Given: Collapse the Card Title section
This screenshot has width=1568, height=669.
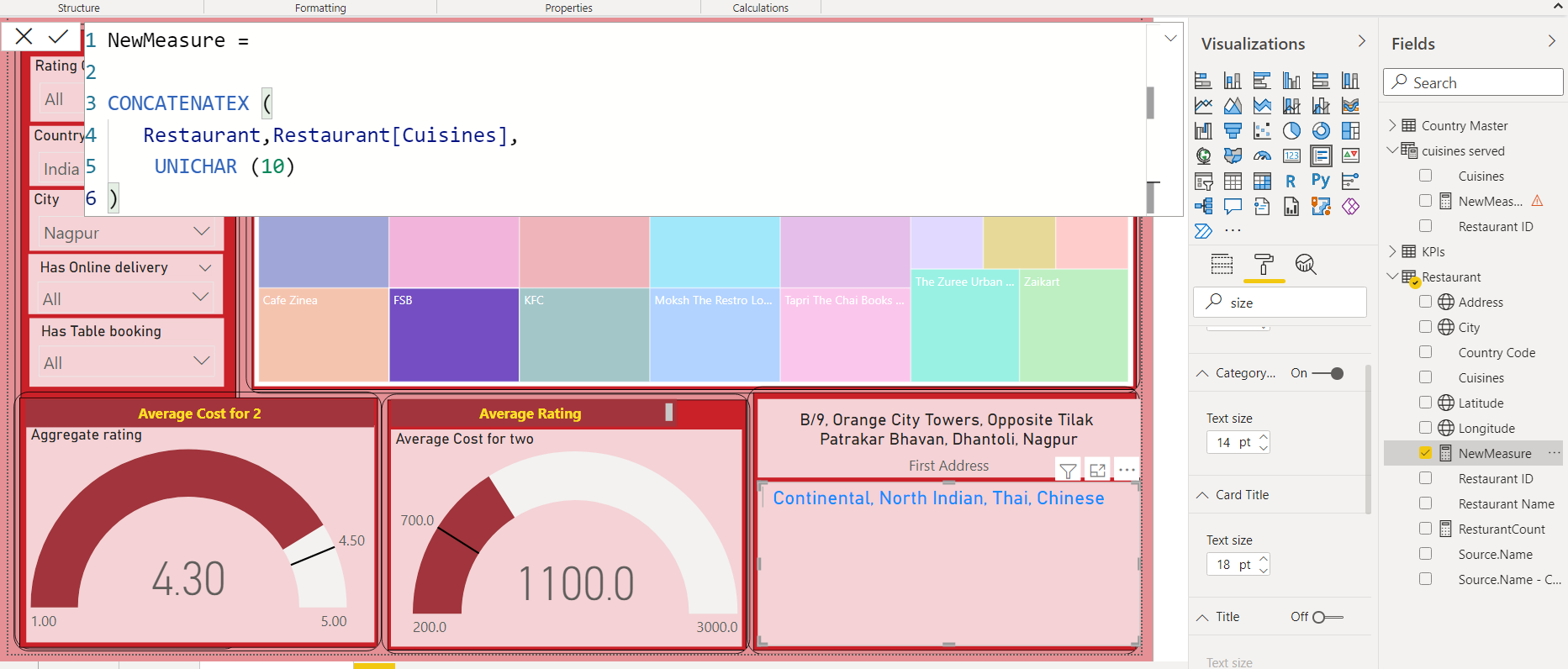Looking at the screenshot, I should coord(1202,495).
